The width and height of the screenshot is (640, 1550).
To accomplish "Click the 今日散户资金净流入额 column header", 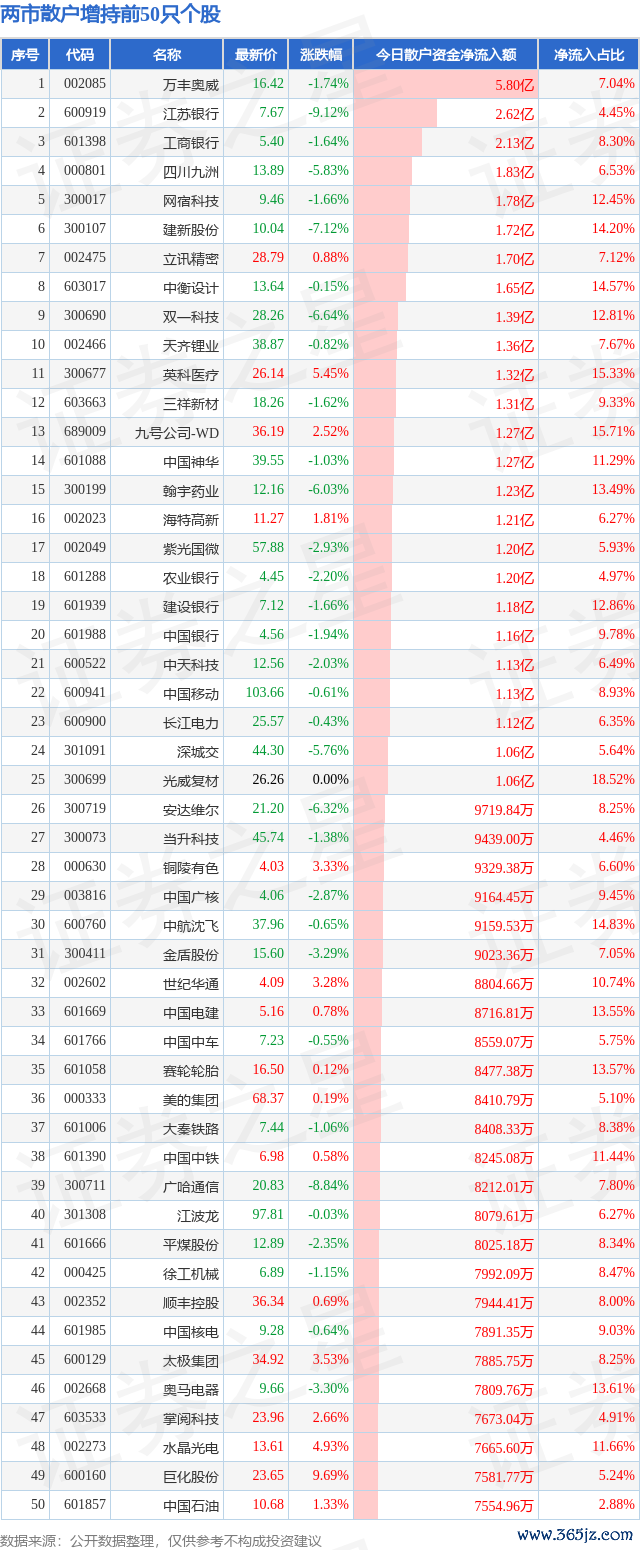I will pyautogui.click(x=445, y=55).
